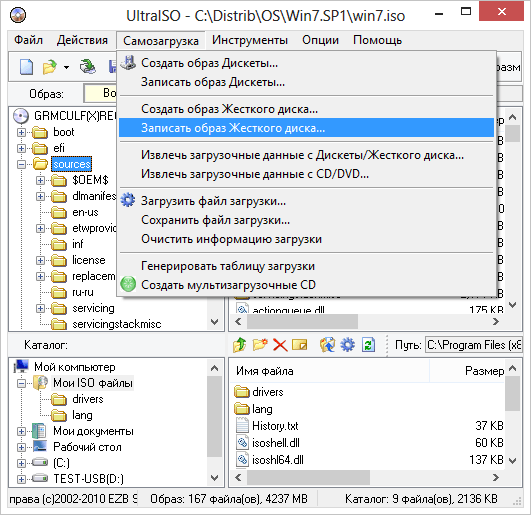Collapse the Мои ISO файлы node
Viewport: 531px width, 515px height.
21,383
